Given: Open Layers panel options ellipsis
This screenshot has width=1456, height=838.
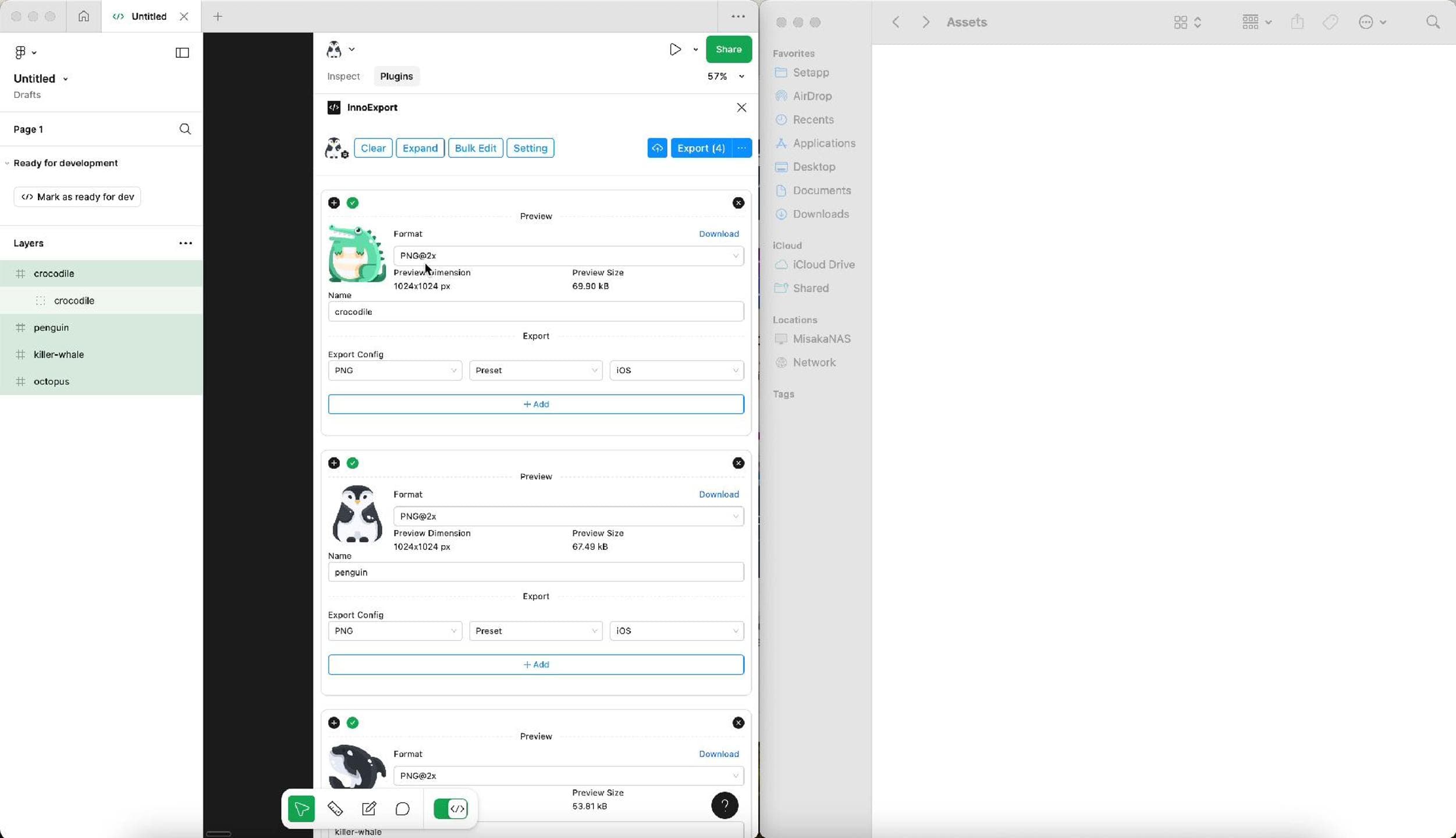Looking at the screenshot, I should pyautogui.click(x=185, y=243).
